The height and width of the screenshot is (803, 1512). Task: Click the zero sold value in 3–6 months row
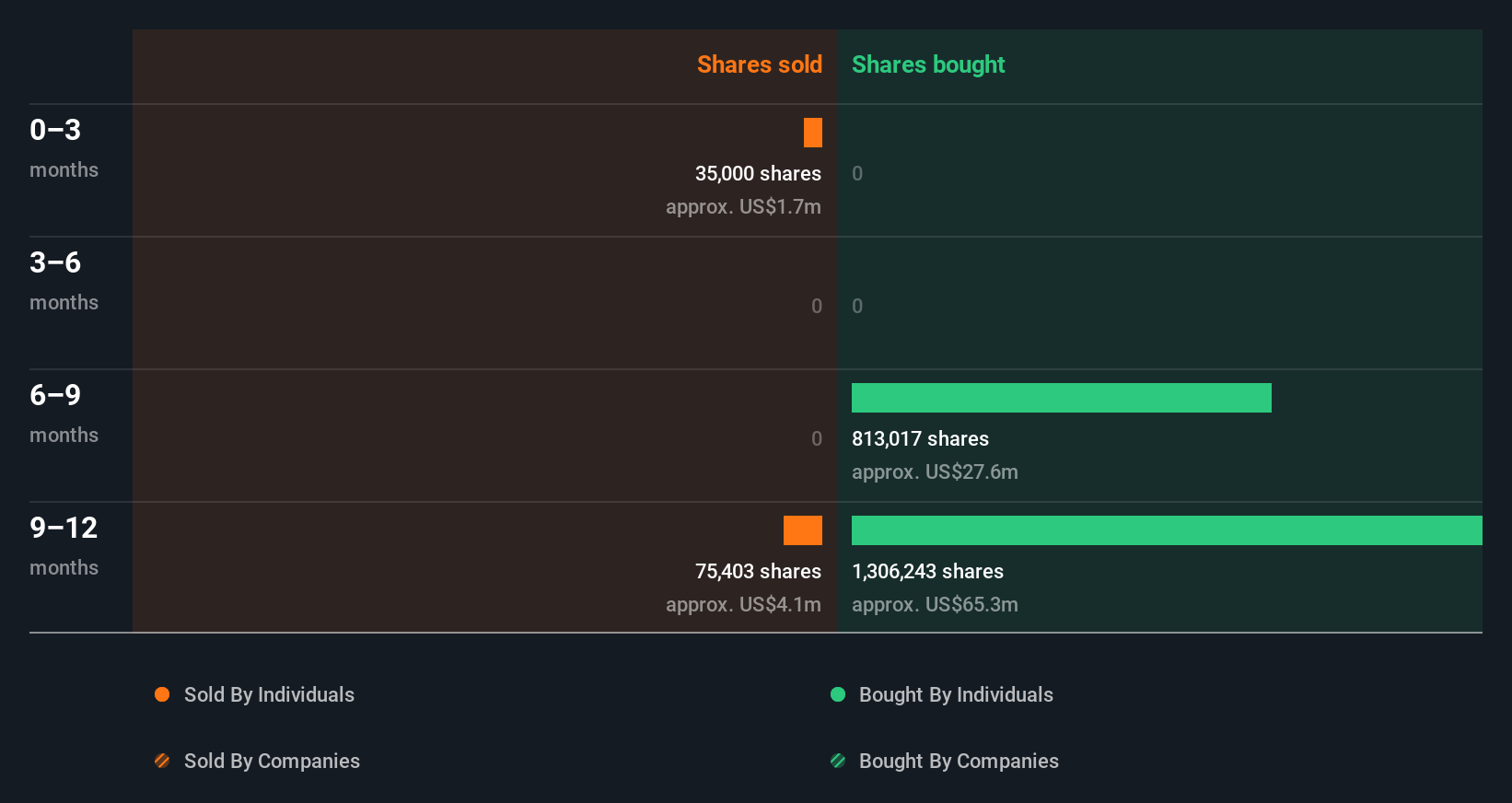(817, 306)
